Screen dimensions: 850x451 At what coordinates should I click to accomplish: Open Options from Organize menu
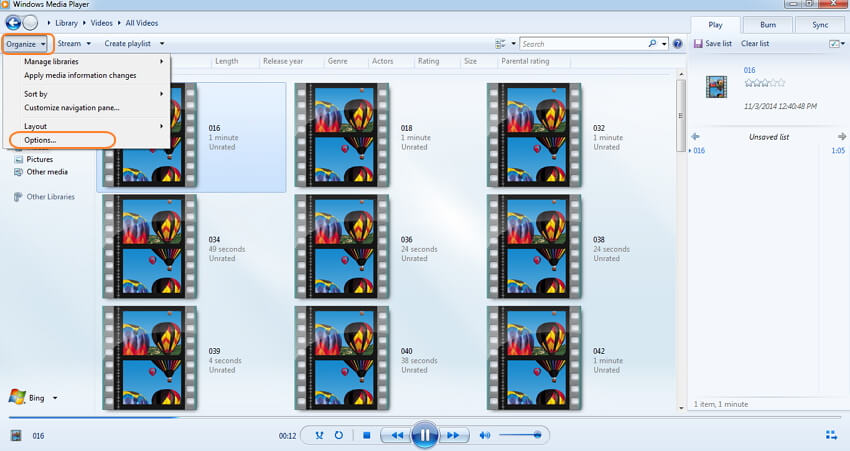(40, 140)
